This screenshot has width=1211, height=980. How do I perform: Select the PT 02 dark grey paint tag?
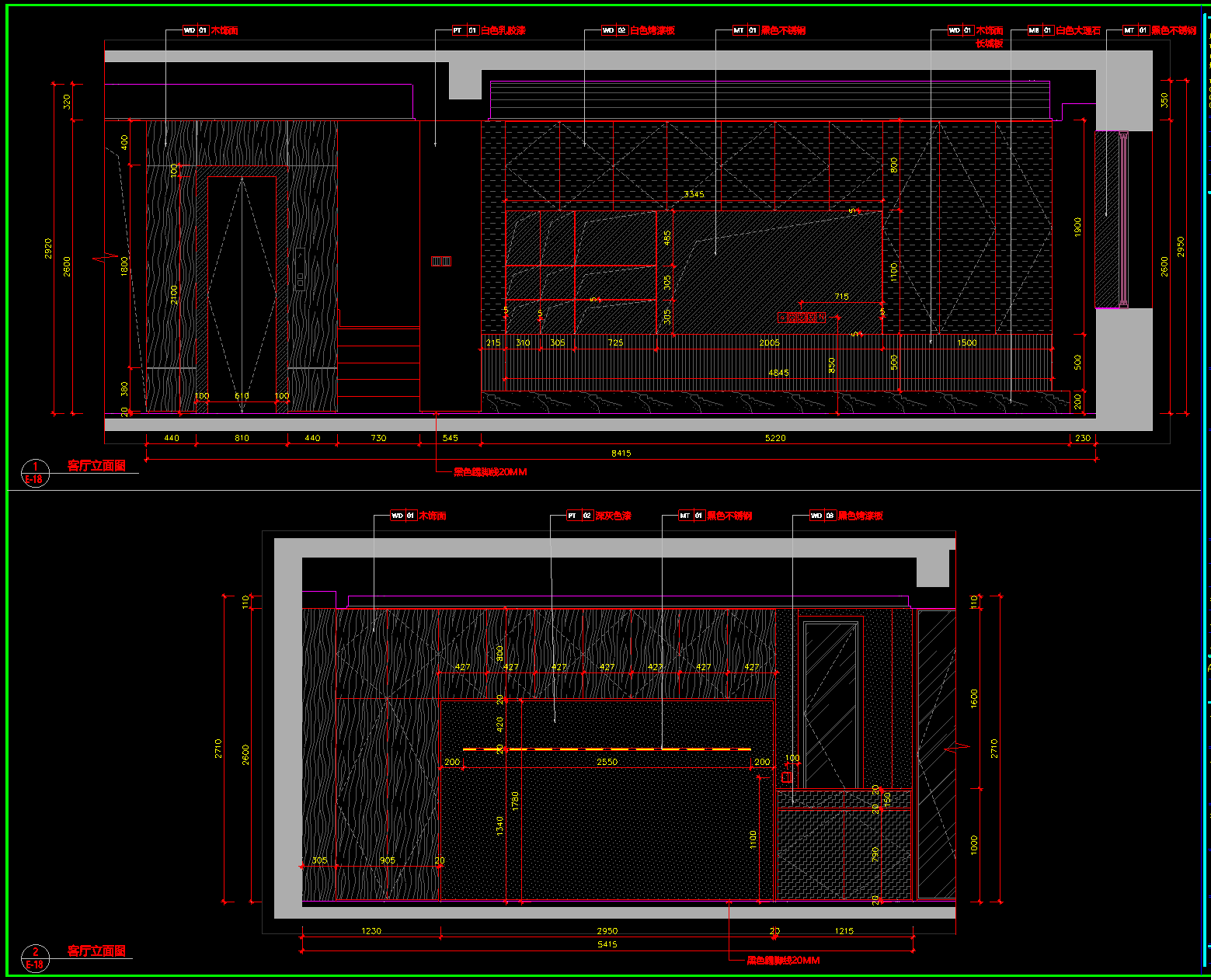(599, 516)
